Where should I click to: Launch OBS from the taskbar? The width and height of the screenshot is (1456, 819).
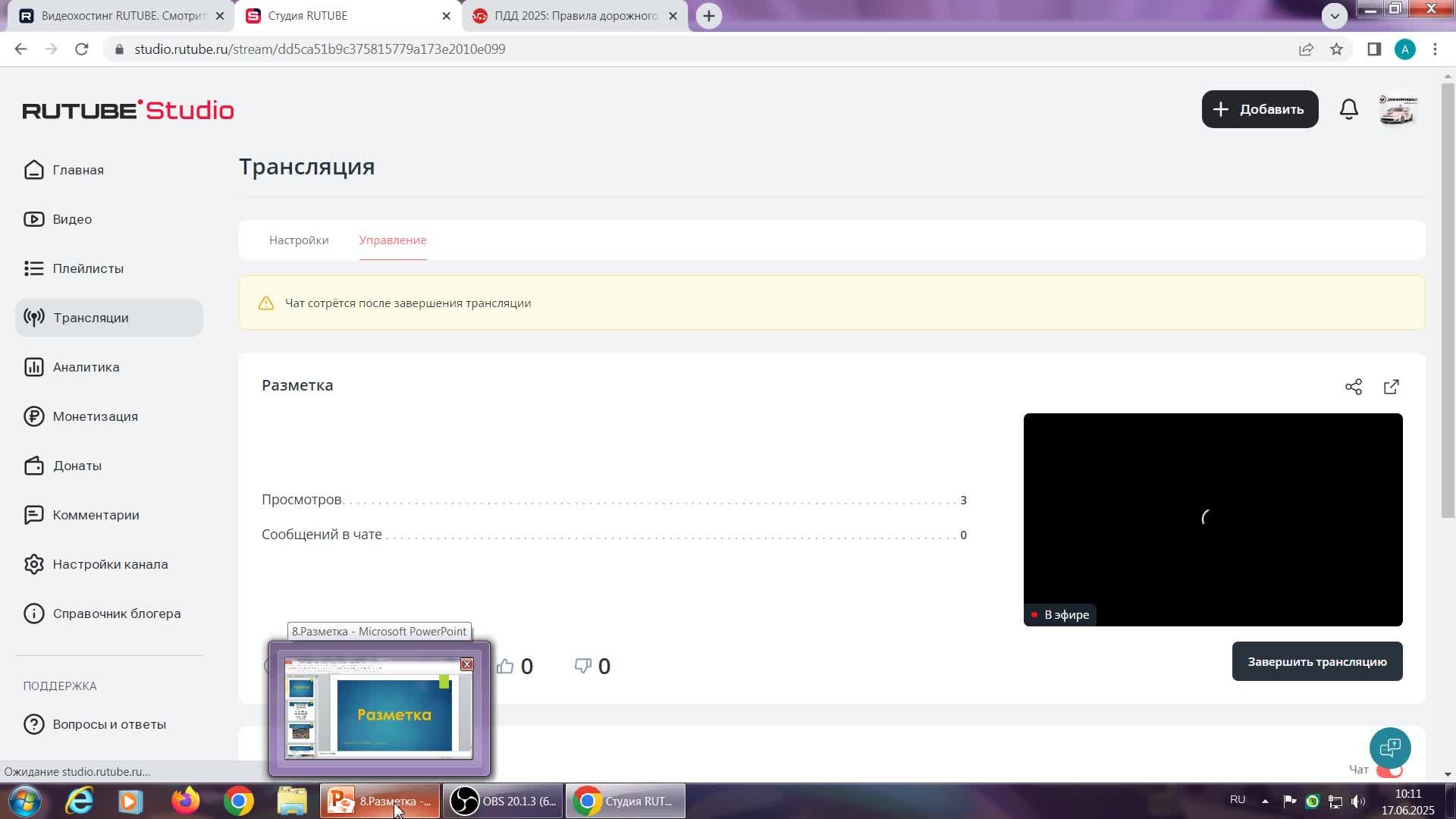click(503, 801)
